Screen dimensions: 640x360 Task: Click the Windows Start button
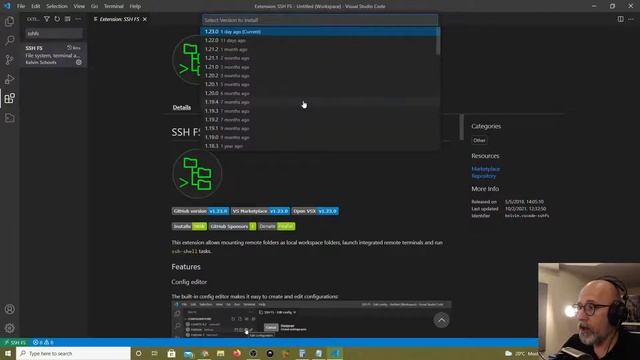click(8, 353)
